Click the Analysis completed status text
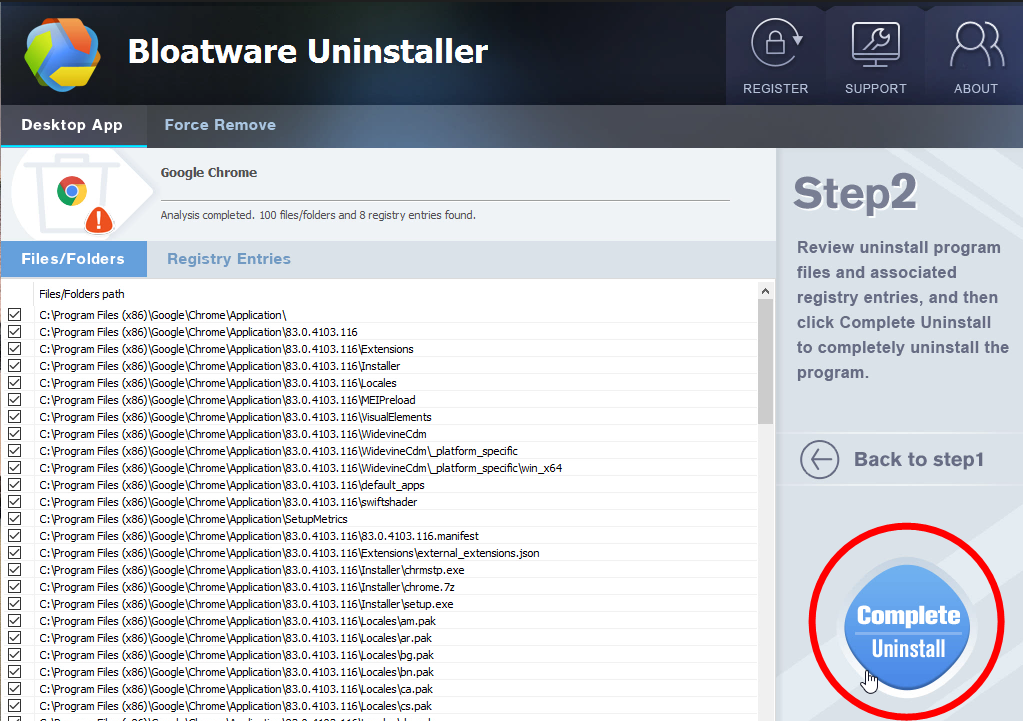Screen dimensions: 1023x721 [x=318, y=215]
